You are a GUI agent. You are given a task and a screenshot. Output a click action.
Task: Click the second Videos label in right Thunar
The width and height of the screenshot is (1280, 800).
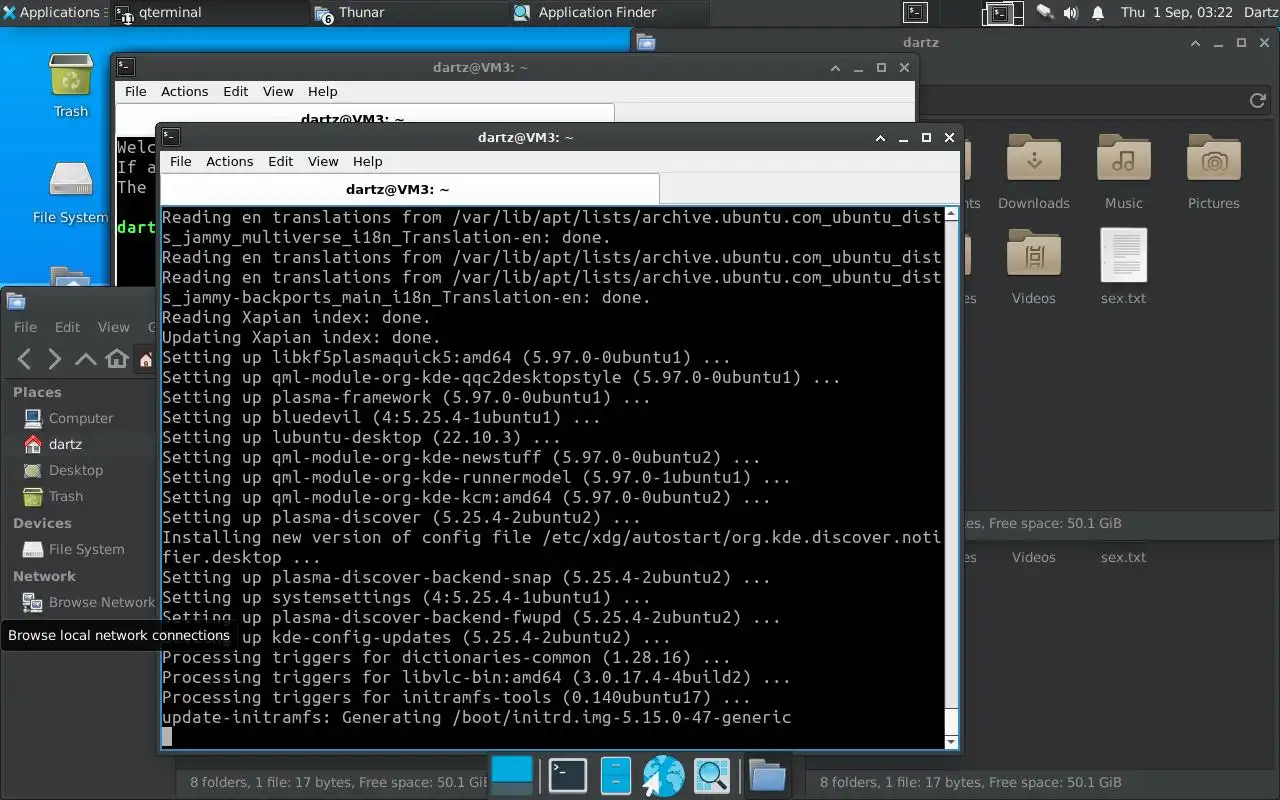pos(1033,557)
